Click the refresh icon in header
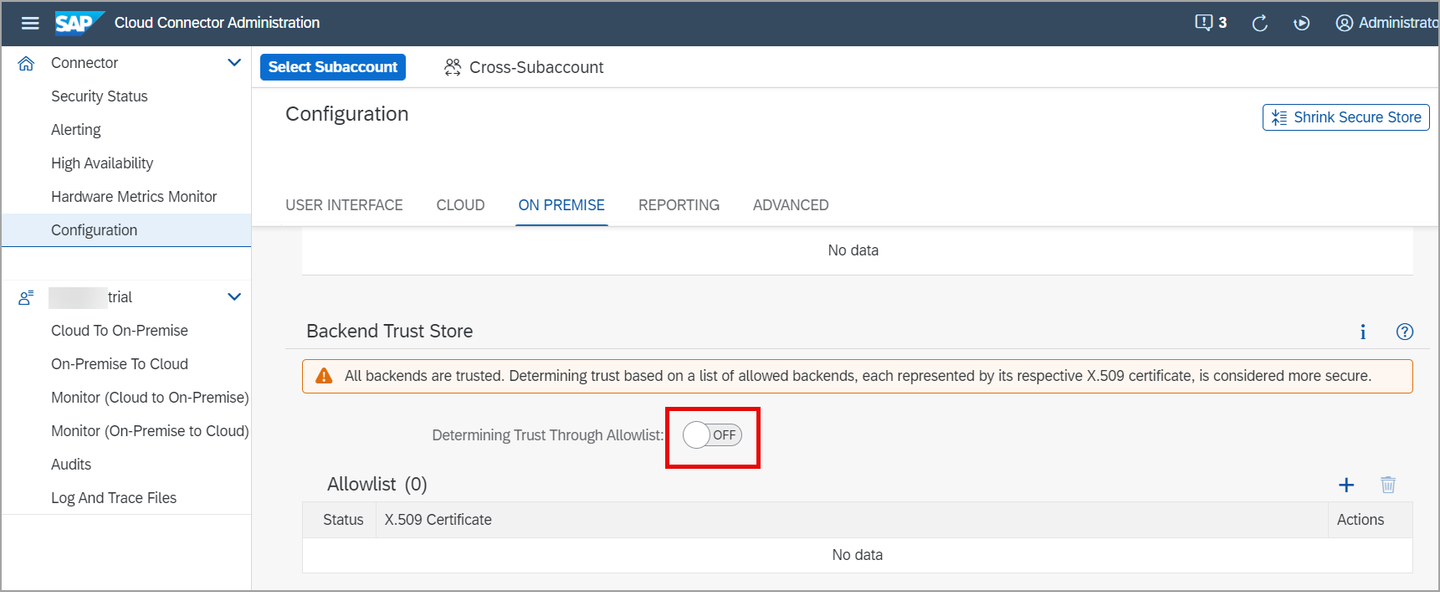 [1260, 22]
